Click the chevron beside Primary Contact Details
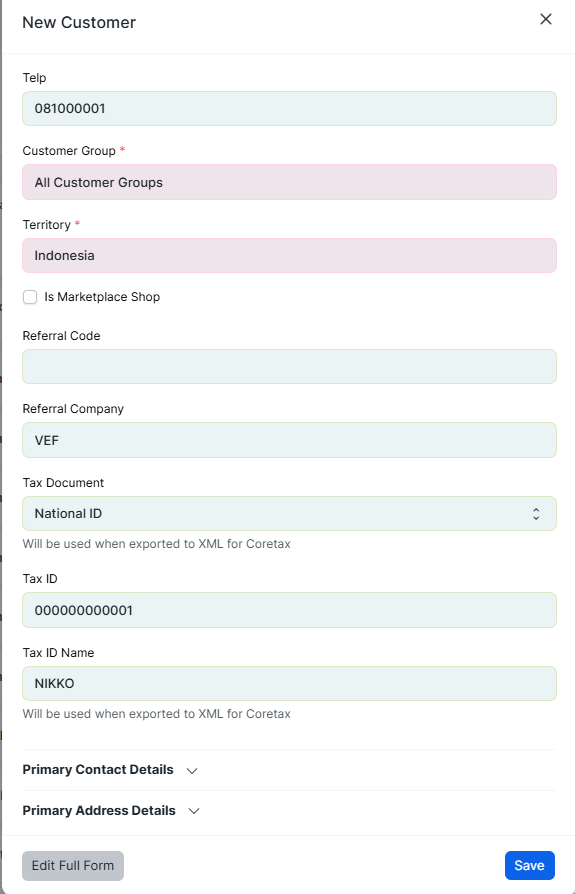The width and height of the screenshot is (575, 894). pyautogui.click(x=192, y=770)
